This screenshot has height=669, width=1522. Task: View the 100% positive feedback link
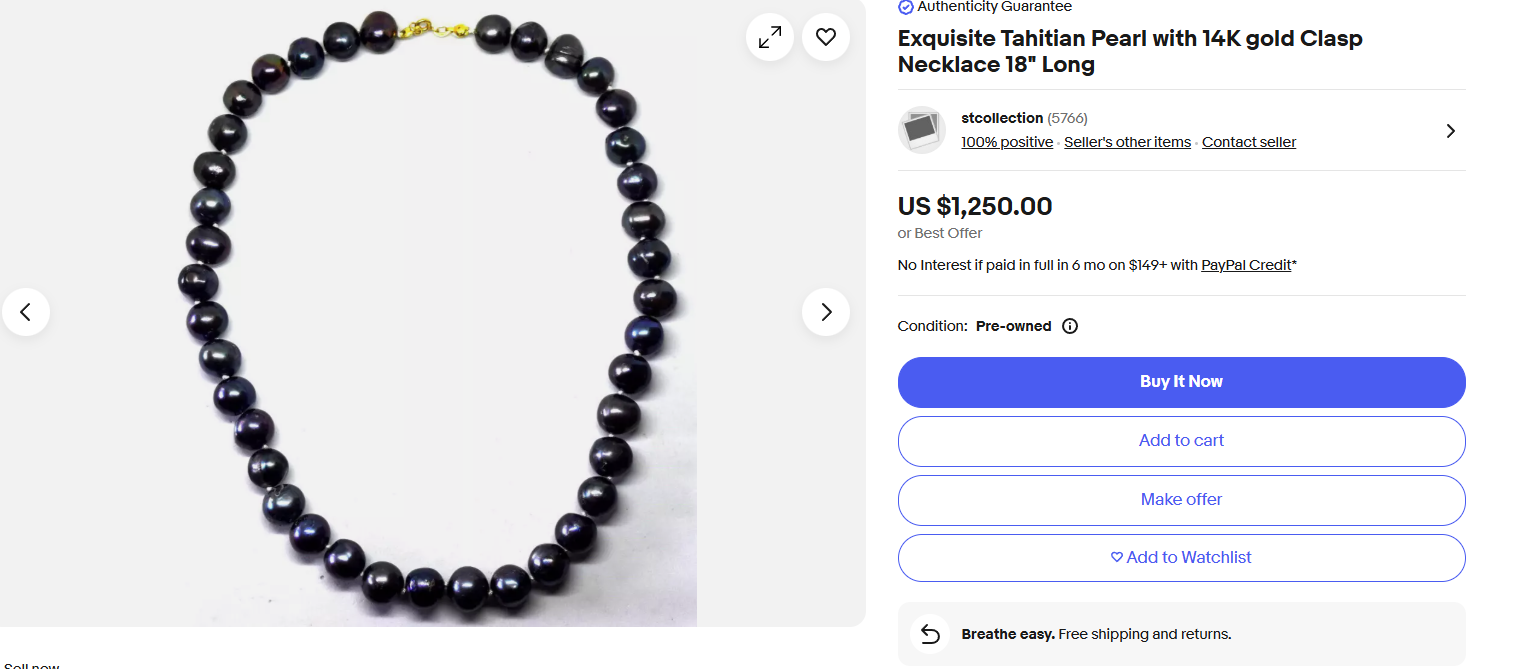pos(1007,142)
